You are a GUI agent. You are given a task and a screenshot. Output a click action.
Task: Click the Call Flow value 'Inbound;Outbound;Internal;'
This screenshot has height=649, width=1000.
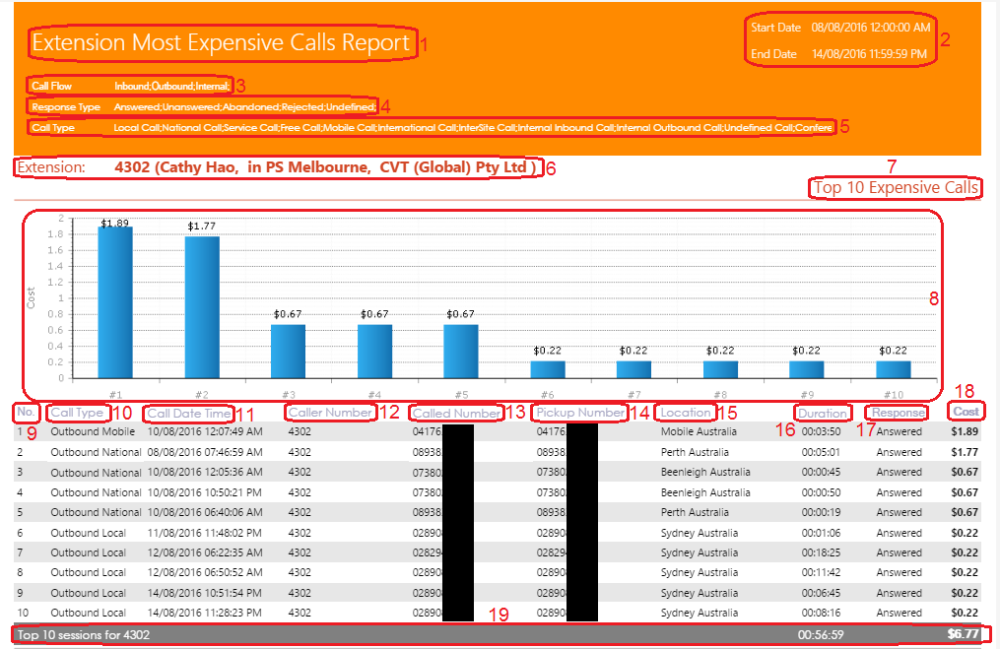172,86
